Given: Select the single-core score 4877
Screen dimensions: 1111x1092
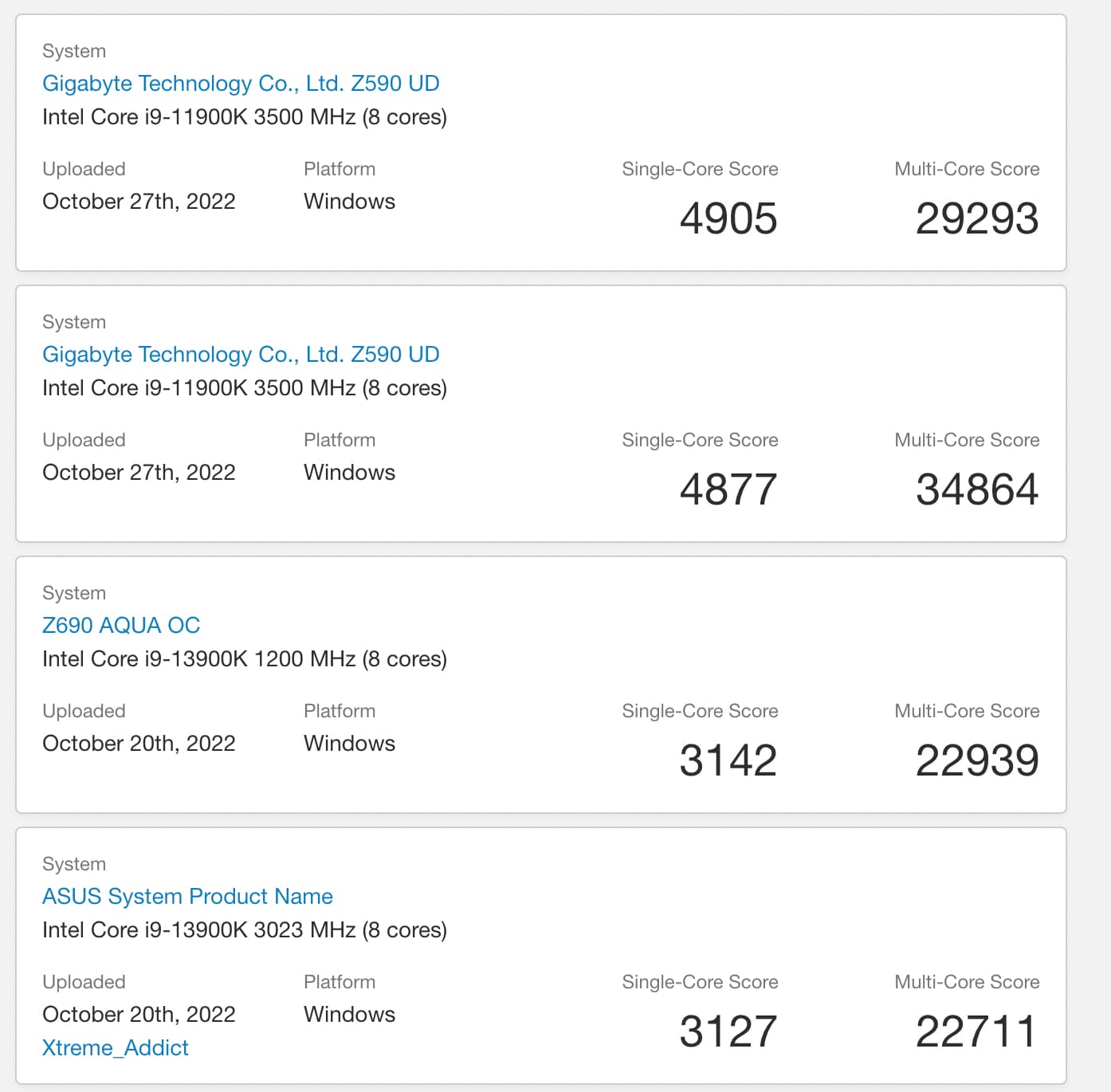Looking at the screenshot, I should tap(728, 489).
